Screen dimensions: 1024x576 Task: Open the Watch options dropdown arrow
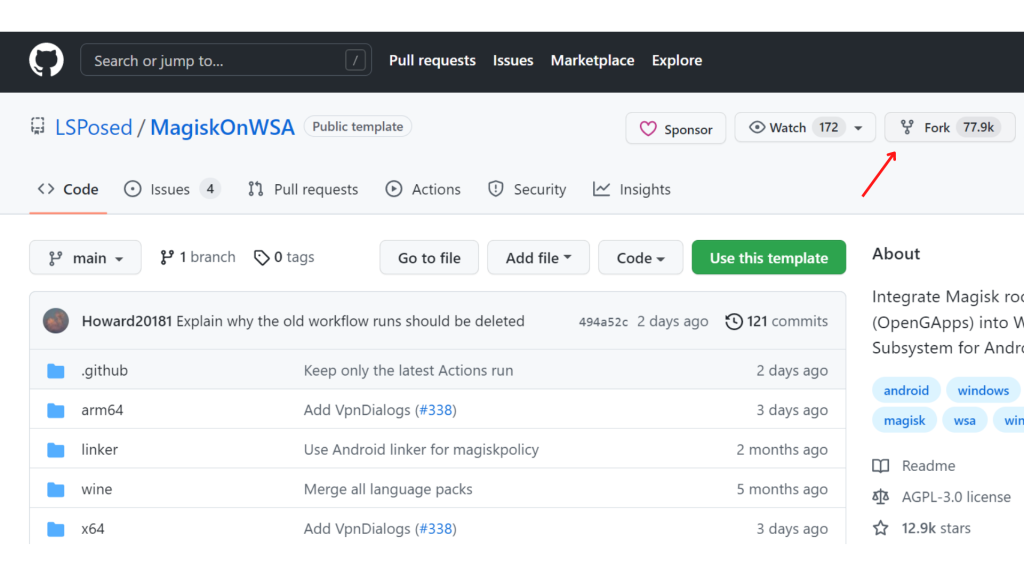858,128
